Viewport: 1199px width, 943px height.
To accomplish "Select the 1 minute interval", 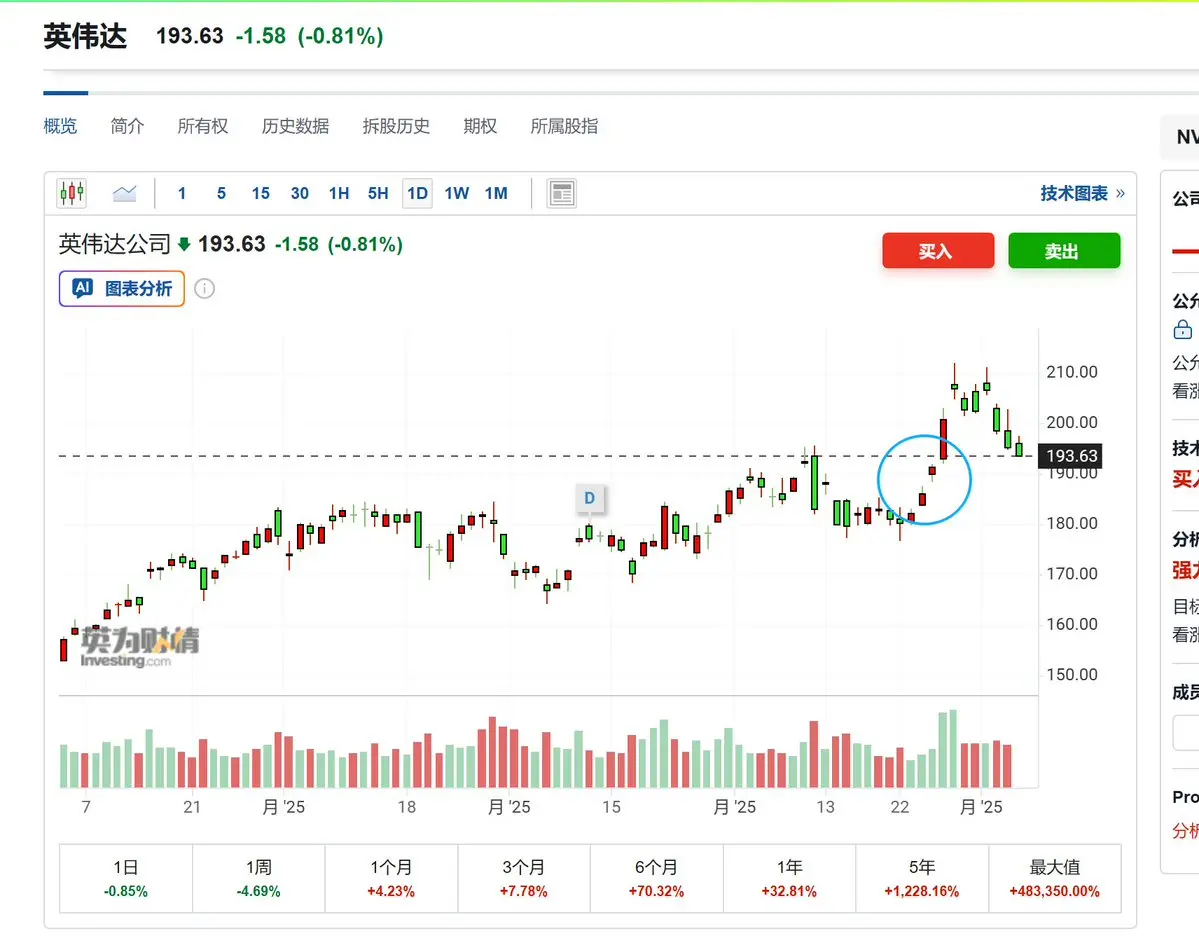I will click(x=182, y=193).
